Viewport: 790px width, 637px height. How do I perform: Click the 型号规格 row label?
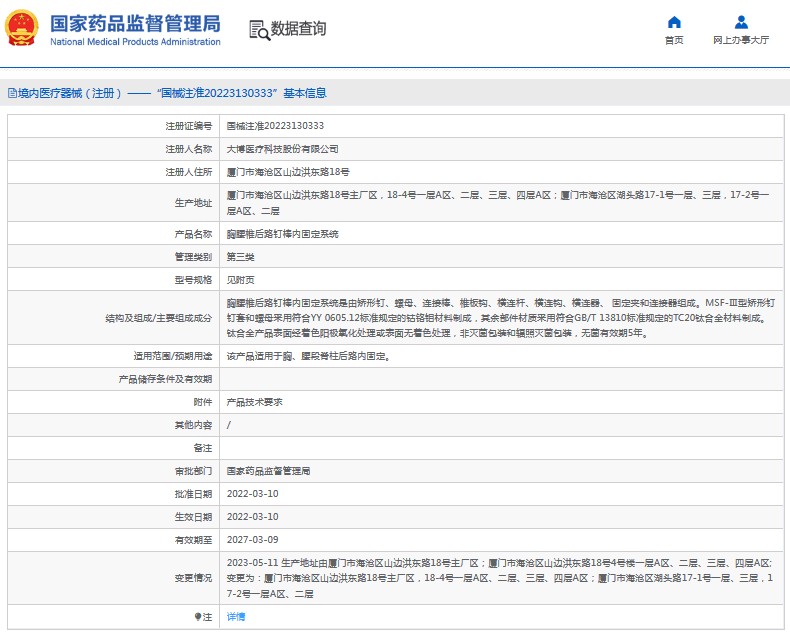point(193,280)
